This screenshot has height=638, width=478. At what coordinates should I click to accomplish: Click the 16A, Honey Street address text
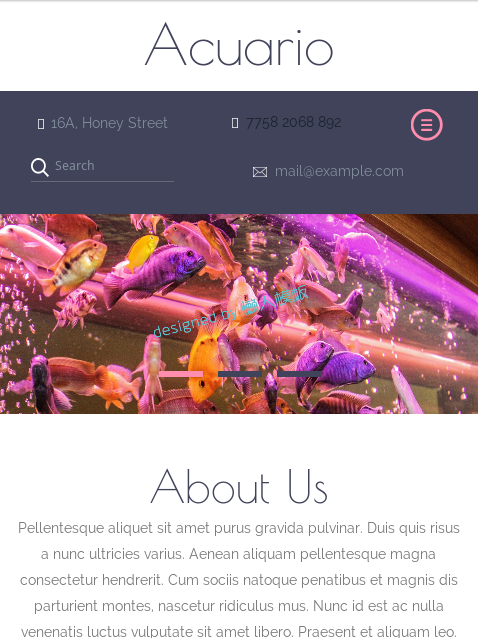tap(109, 123)
